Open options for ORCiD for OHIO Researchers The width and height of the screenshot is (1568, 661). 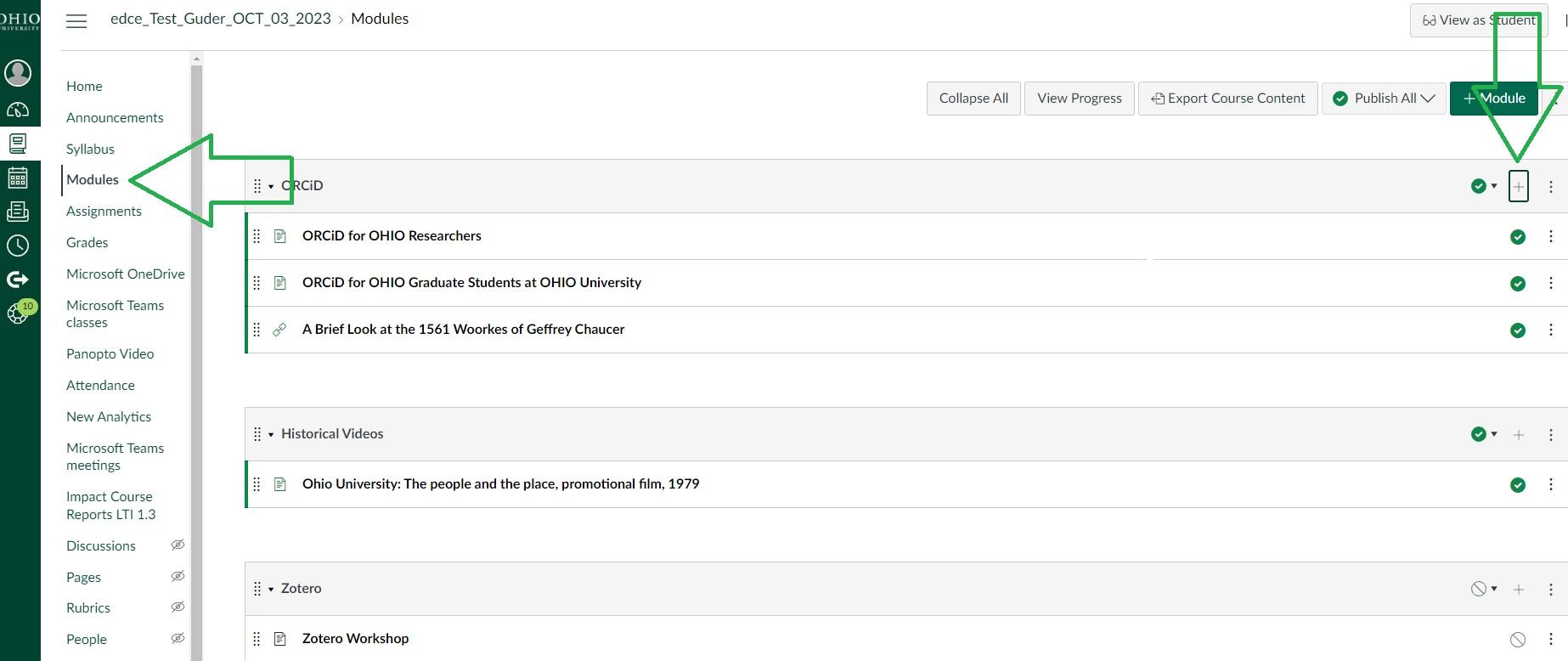[1551, 236]
